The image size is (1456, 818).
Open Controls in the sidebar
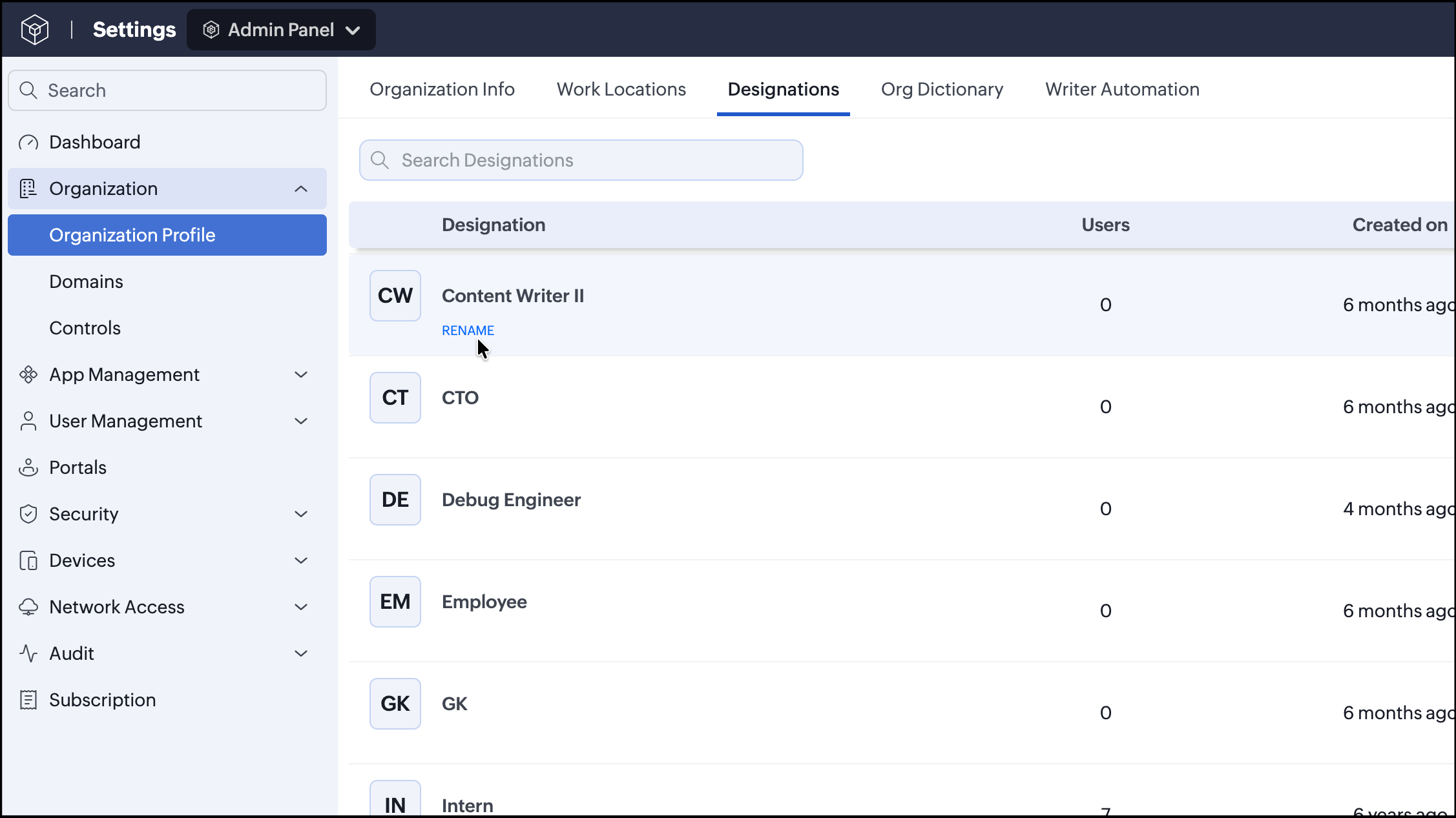(x=85, y=328)
